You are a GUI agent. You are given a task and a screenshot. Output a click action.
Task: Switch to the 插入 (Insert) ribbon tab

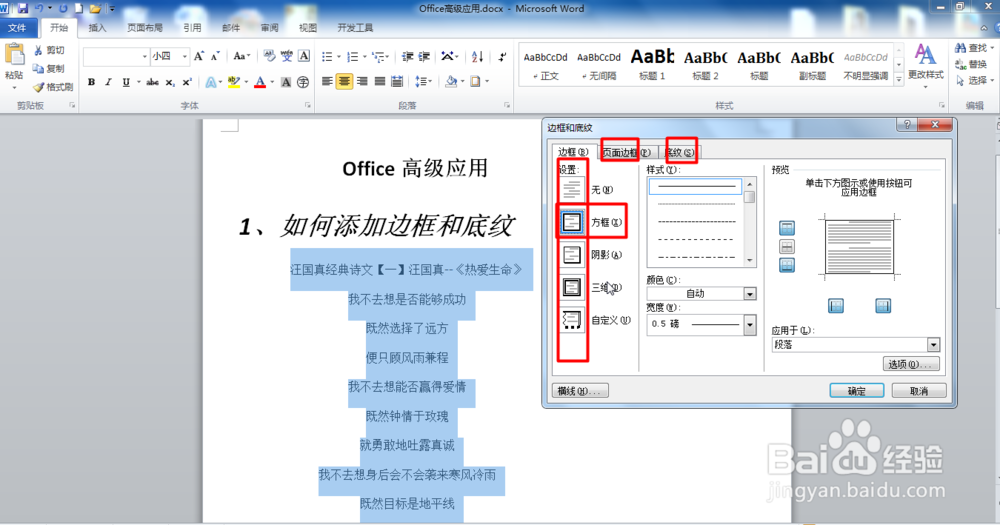tap(97, 27)
